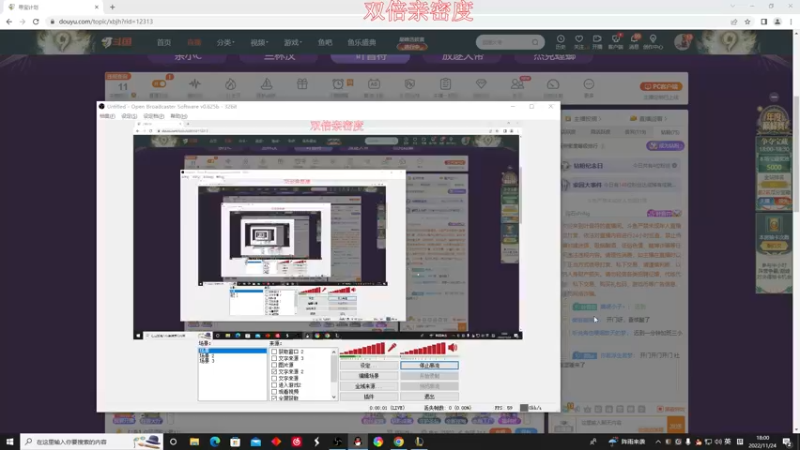800x450 pixels.
Task: Open the 帮助(H) help menu in OBS
Action: (179, 116)
